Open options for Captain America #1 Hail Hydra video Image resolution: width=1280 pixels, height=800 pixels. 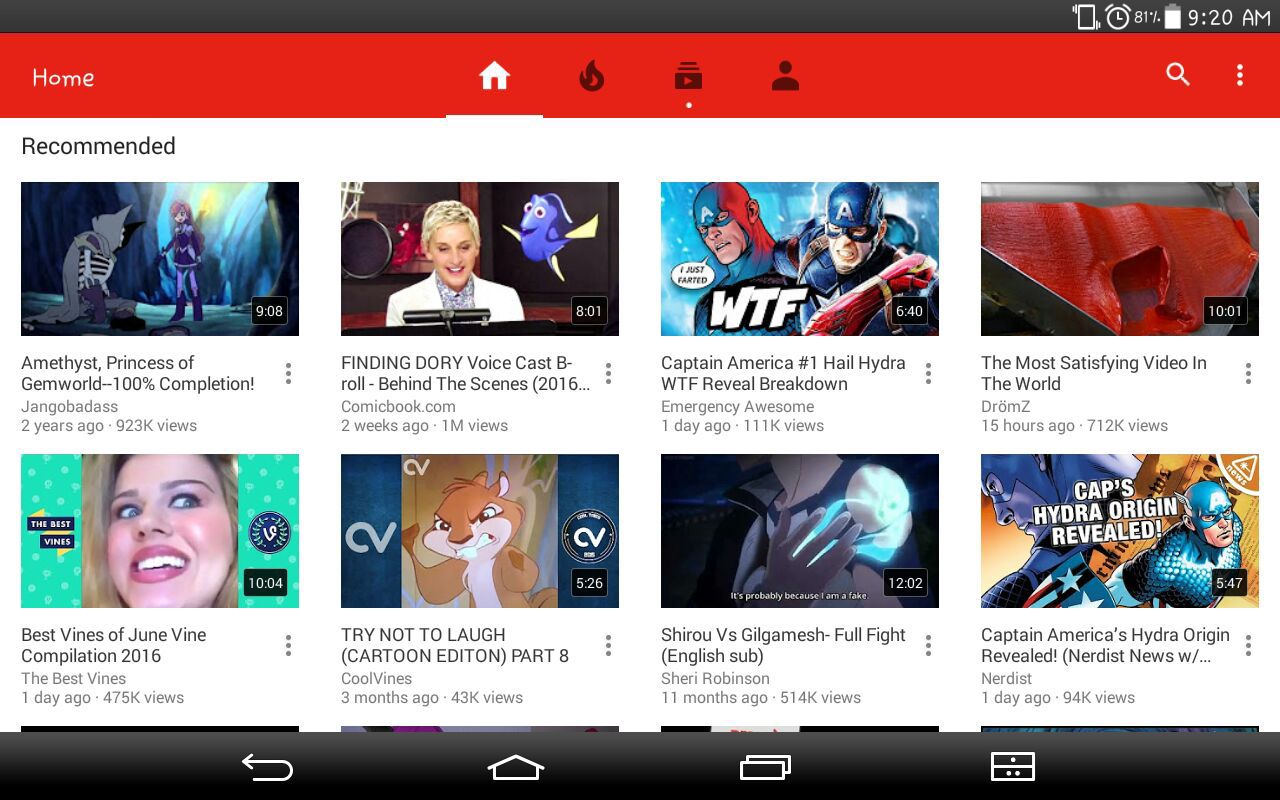point(928,374)
